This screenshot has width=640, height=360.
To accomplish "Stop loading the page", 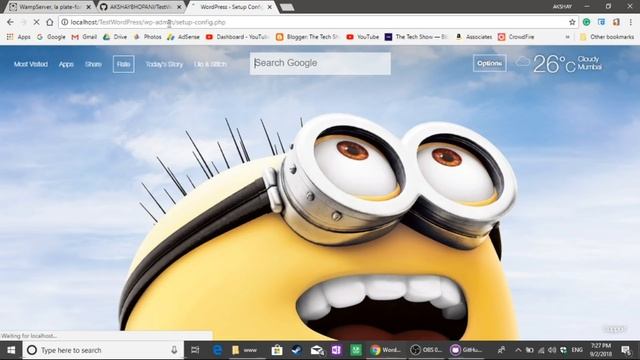I will 36,22.
